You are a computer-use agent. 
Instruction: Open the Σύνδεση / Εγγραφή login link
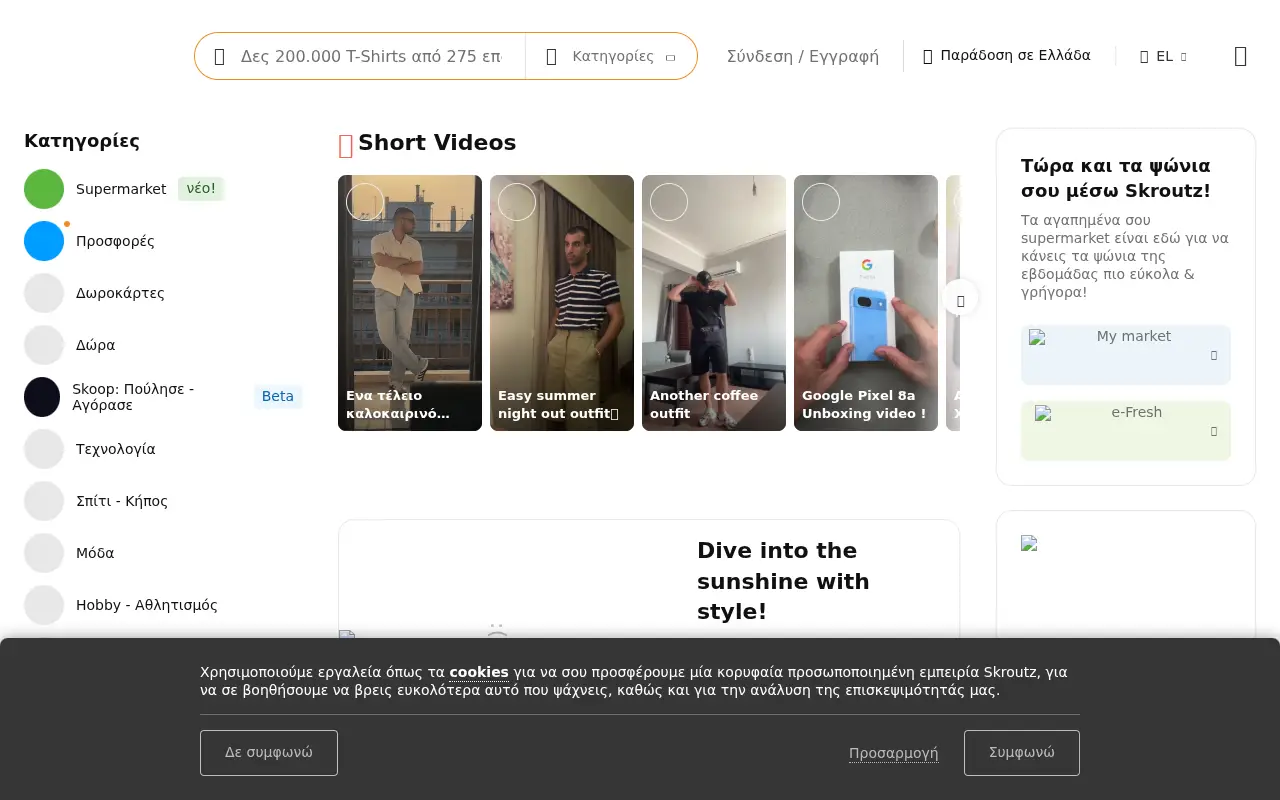click(x=803, y=56)
